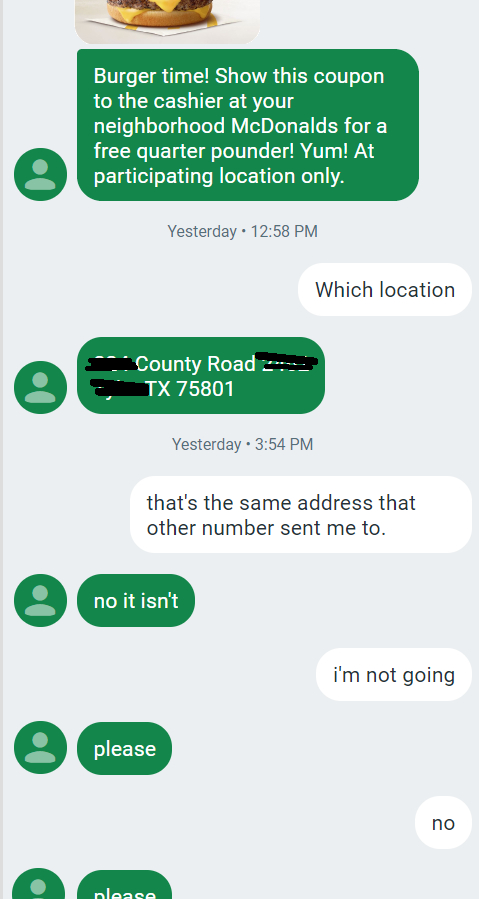
Task: Click the County Road TX 75801 address bubble
Action: [201, 376]
